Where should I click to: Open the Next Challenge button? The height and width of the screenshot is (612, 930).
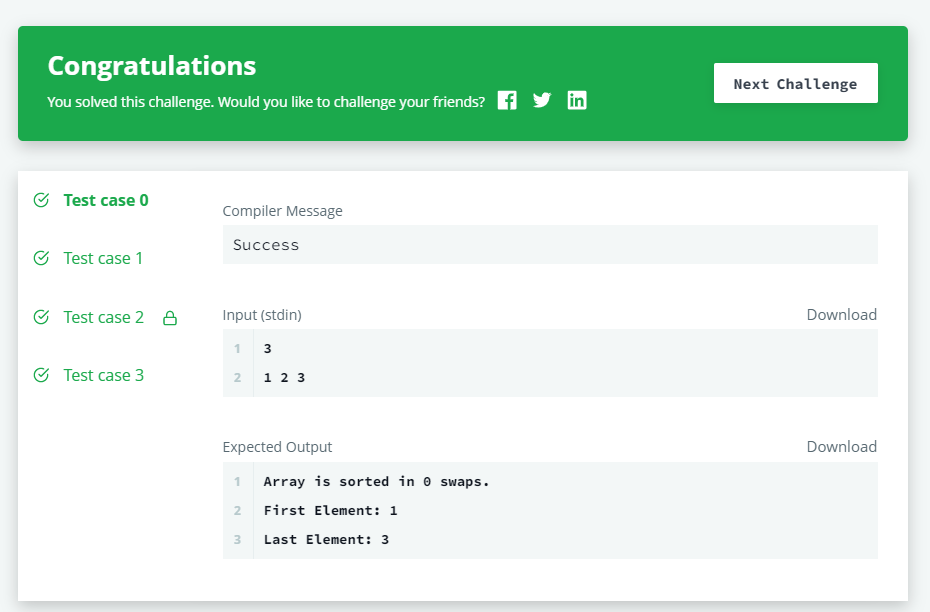pos(795,83)
